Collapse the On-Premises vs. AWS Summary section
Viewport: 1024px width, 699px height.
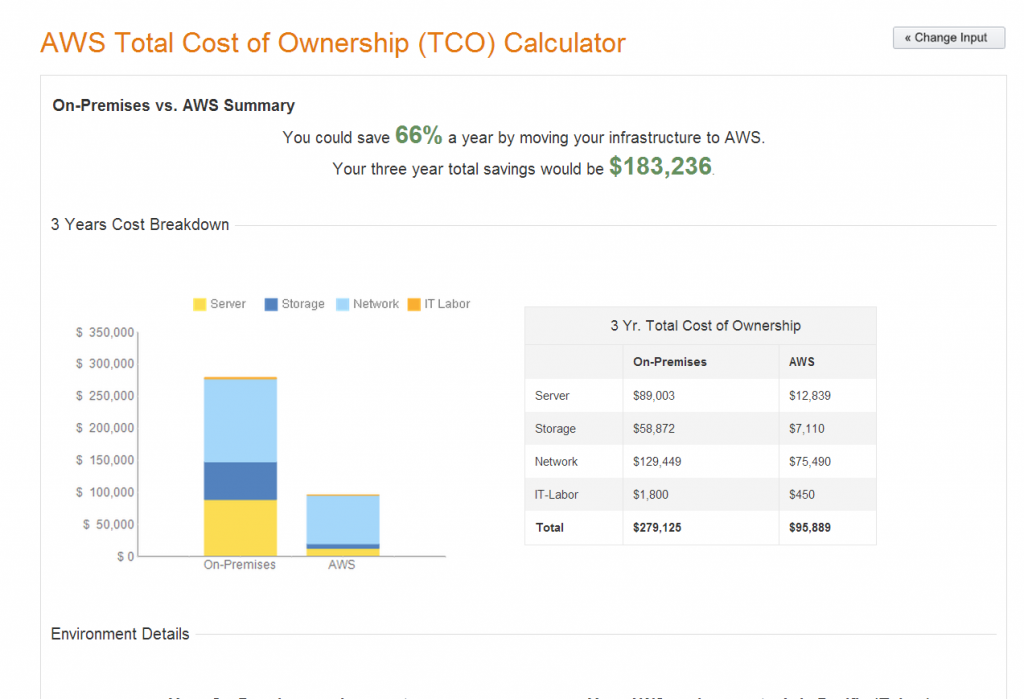pos(173,105)
